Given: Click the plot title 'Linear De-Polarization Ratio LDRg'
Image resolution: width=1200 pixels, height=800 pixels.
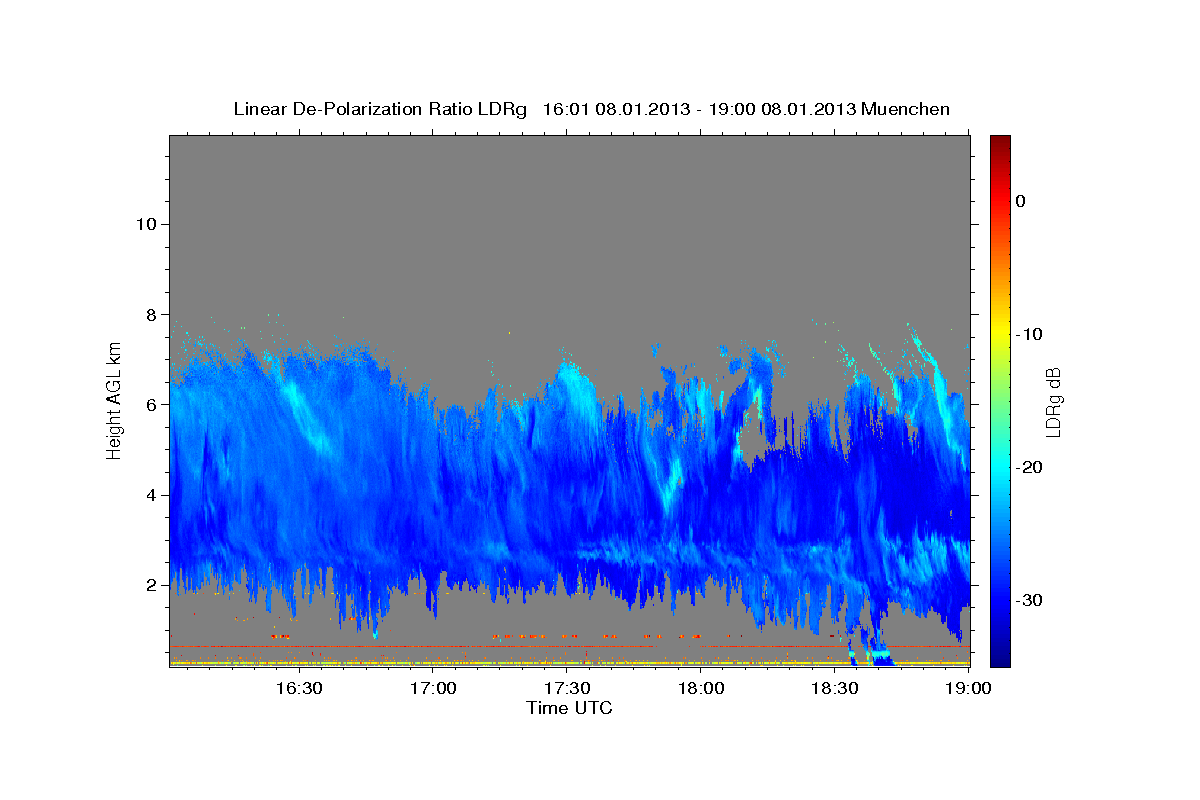Looking at the screenshot, I should (380, 109).
